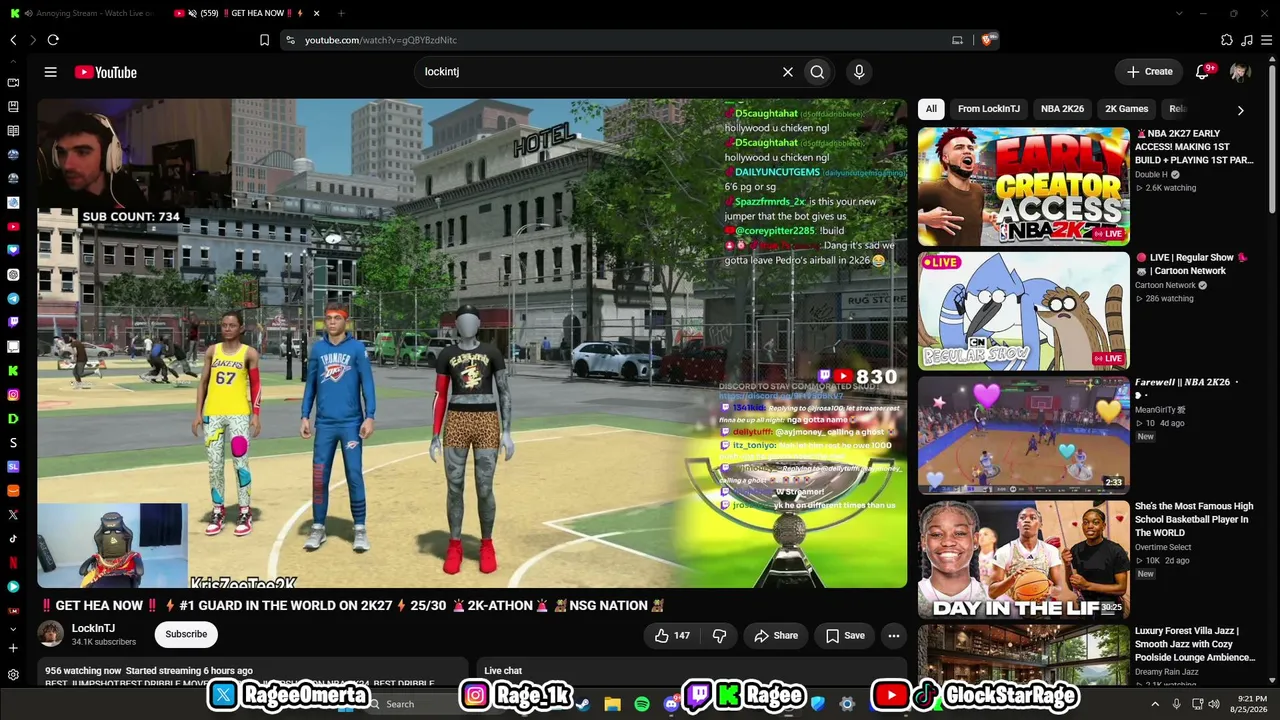Open the YouTube guide hamburger menu

point(50,72)
